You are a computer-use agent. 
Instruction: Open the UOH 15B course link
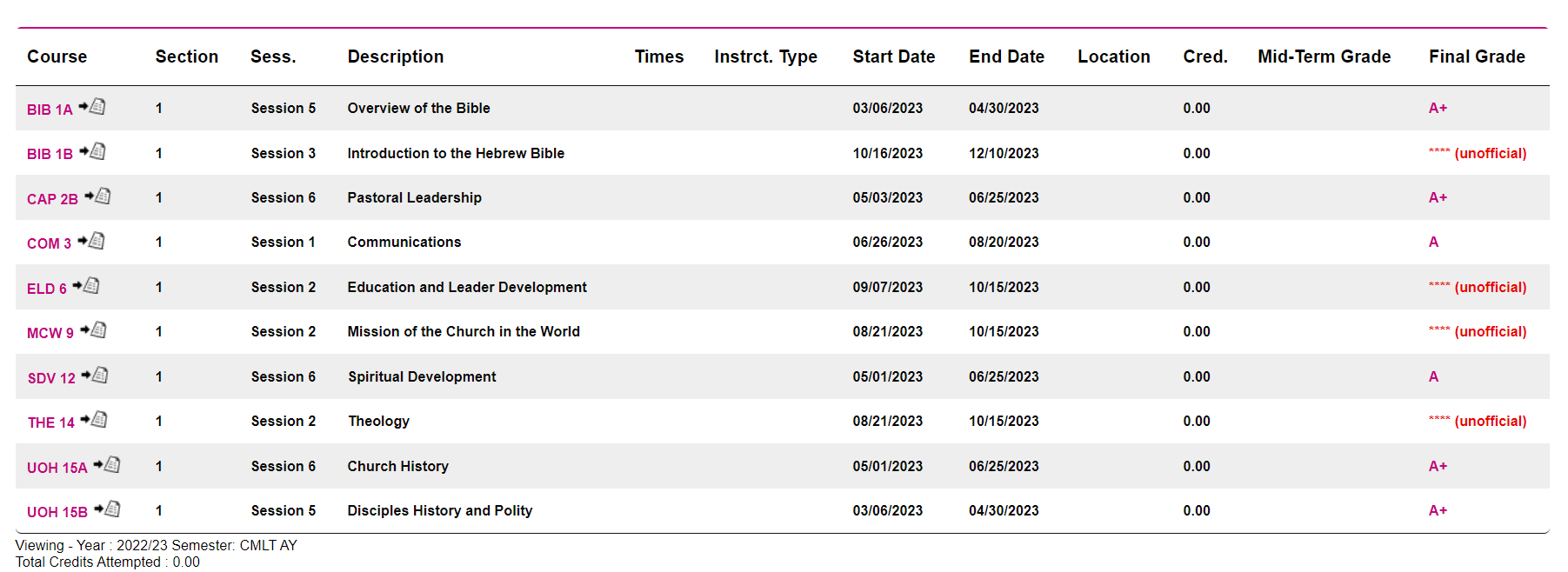(x=57, y=512)
